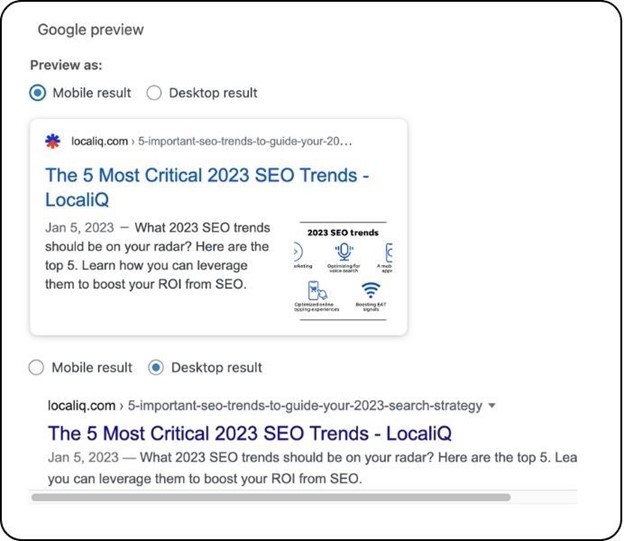Open the dropdown arrow after desktop URL
This screenshot has width=624, height=541.
(491, 406)
